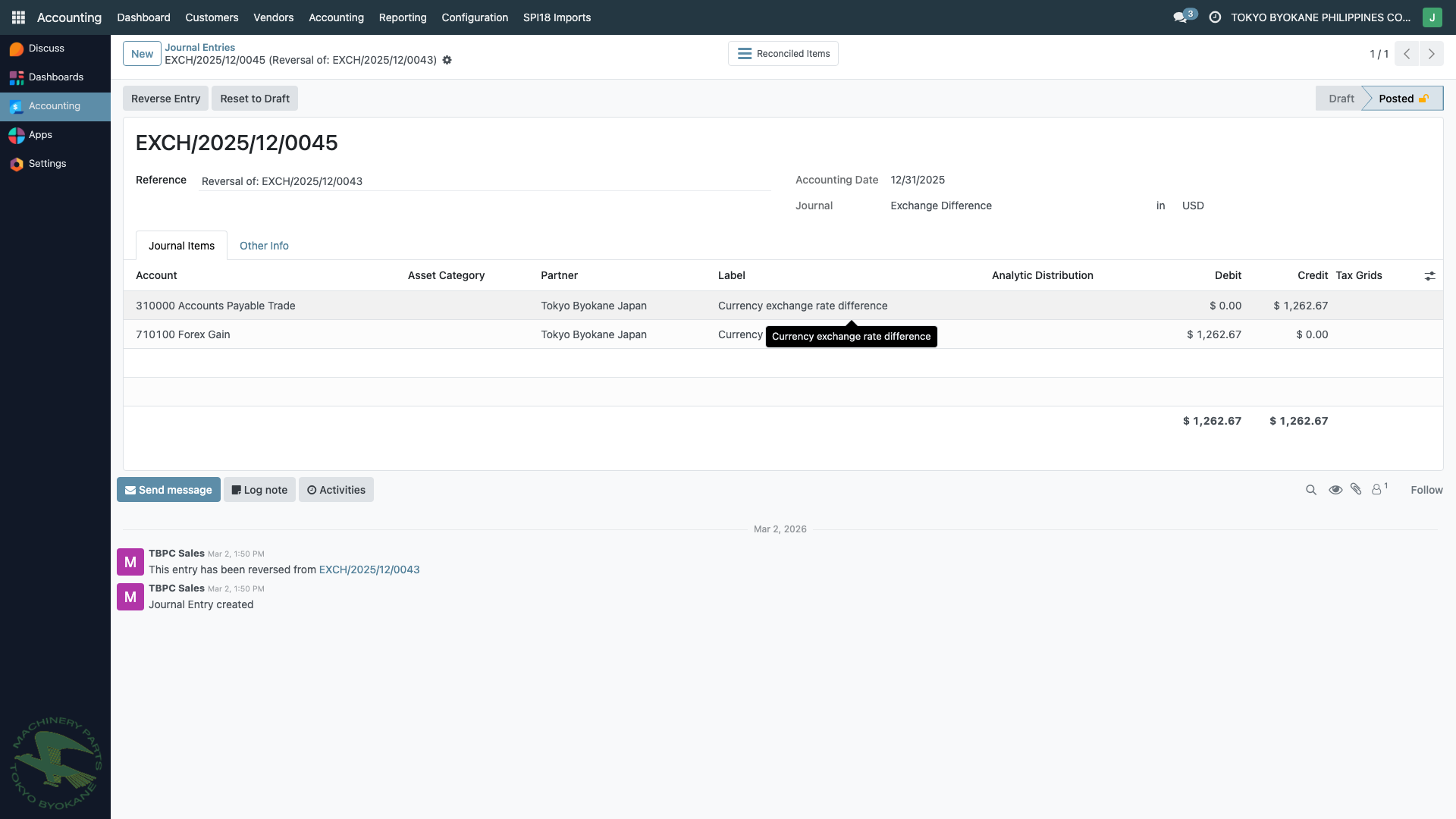Open the activities clock icon in top bar
The image size is (1456, 819).
click(1215, 17)
